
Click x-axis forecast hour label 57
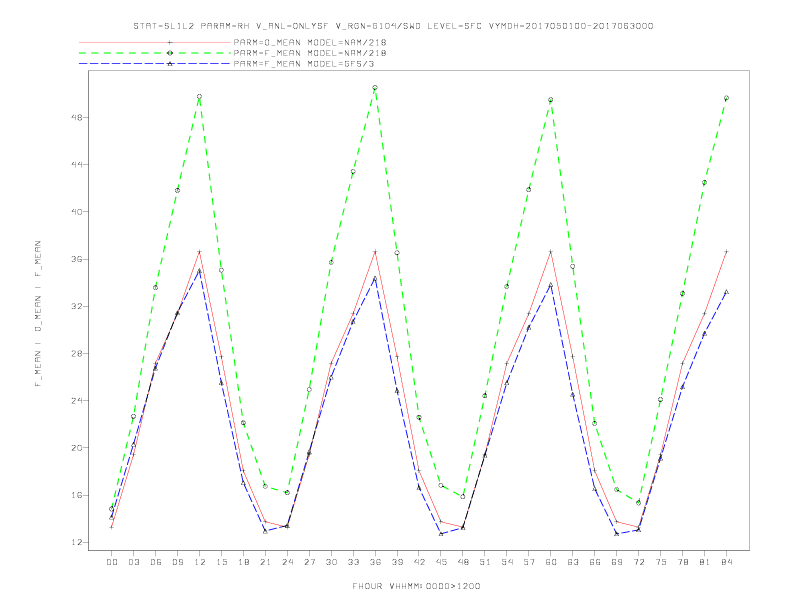pos(529,562)
